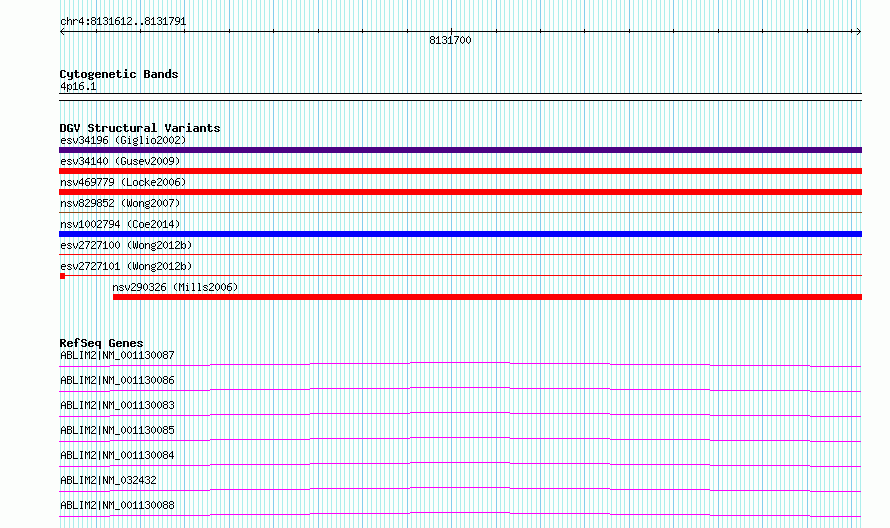
Task: Open ABLIM2|NM_001130083 transcript
Action: [x=117, y=405]
